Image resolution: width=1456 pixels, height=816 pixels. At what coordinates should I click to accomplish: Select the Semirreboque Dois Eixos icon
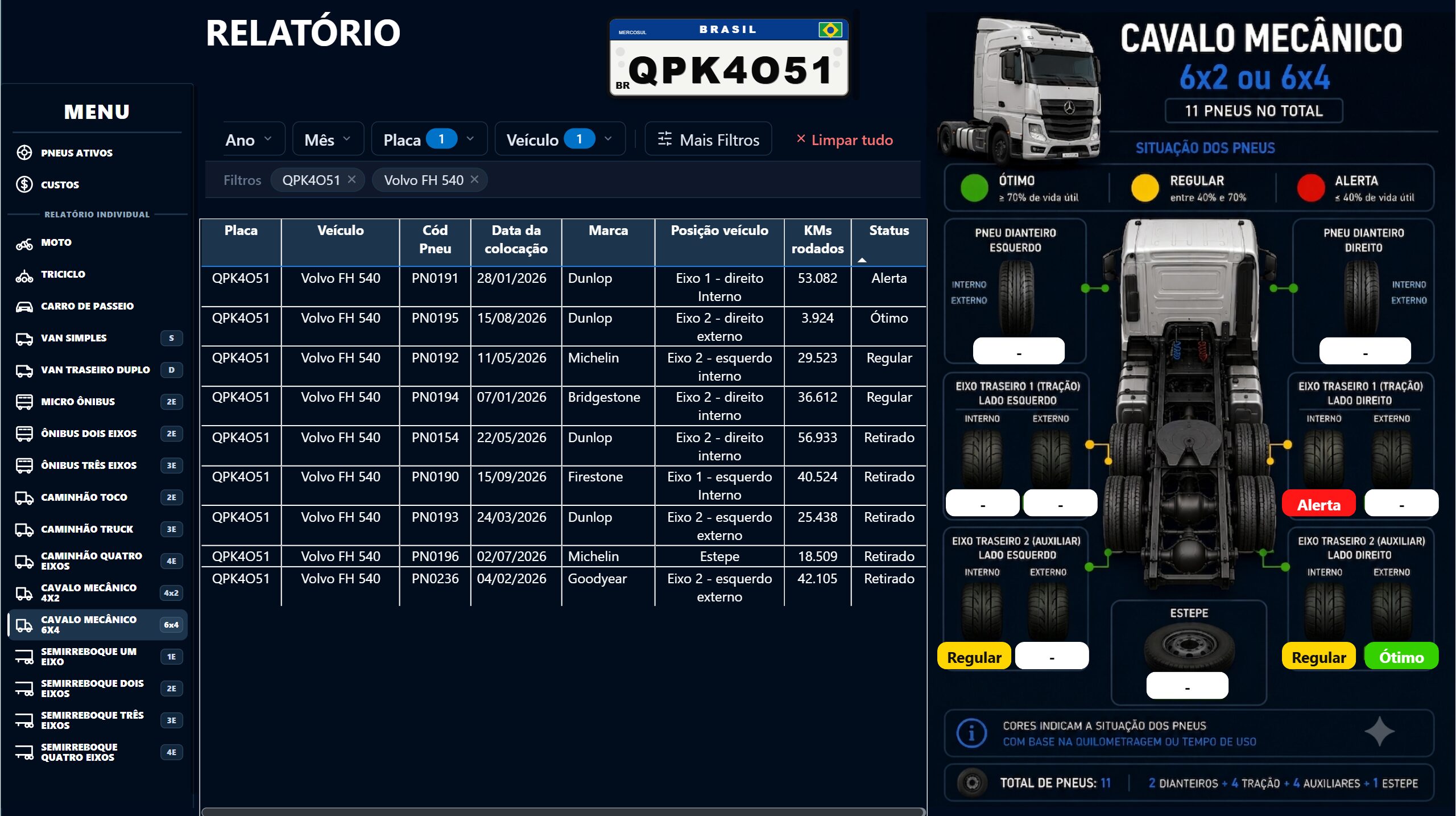[24, 689]
